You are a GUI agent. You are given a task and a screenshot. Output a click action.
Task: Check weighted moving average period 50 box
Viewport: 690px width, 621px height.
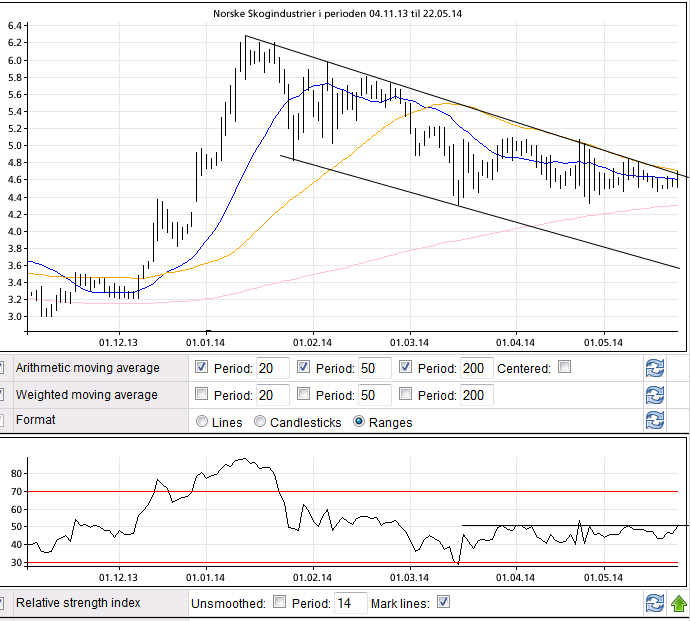tap(304, 394)
